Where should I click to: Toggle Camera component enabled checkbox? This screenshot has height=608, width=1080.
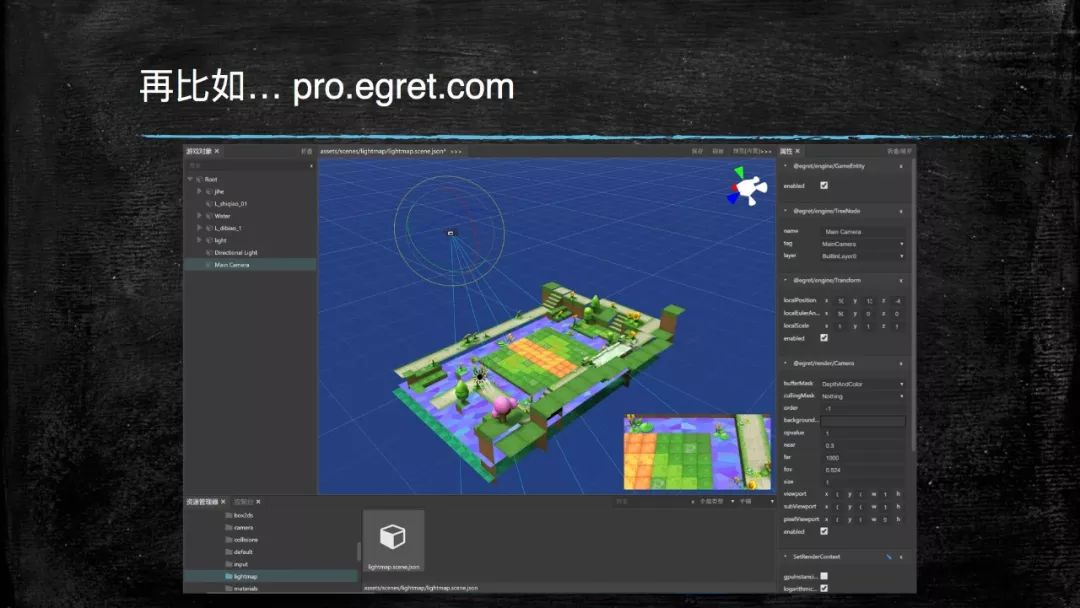[824, 532]
